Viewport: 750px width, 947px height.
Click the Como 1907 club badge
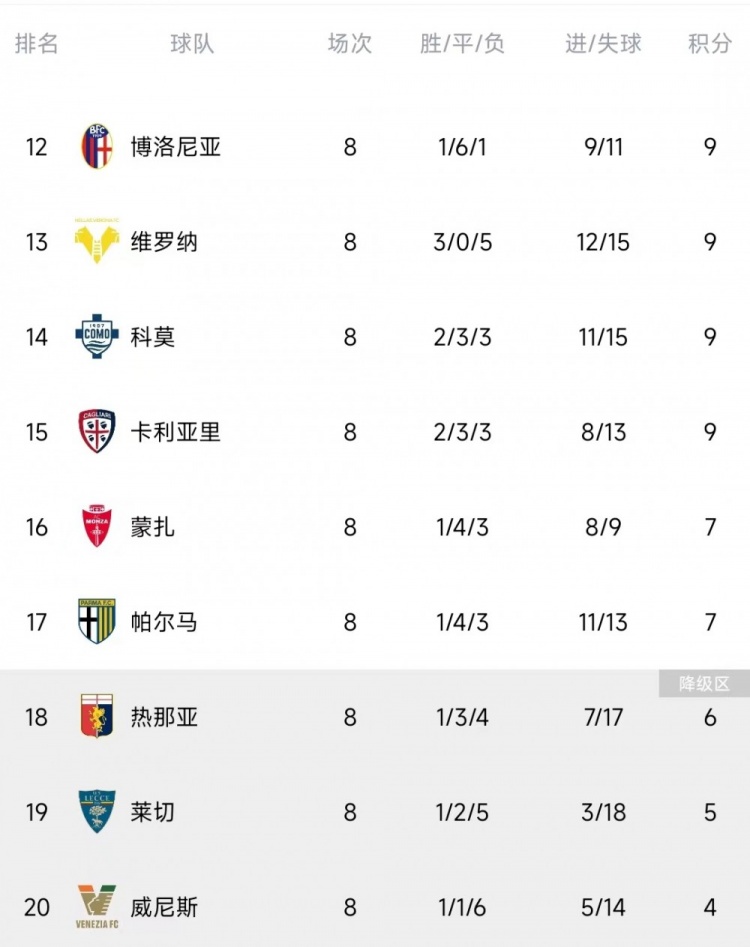click(x=97, y=337)
